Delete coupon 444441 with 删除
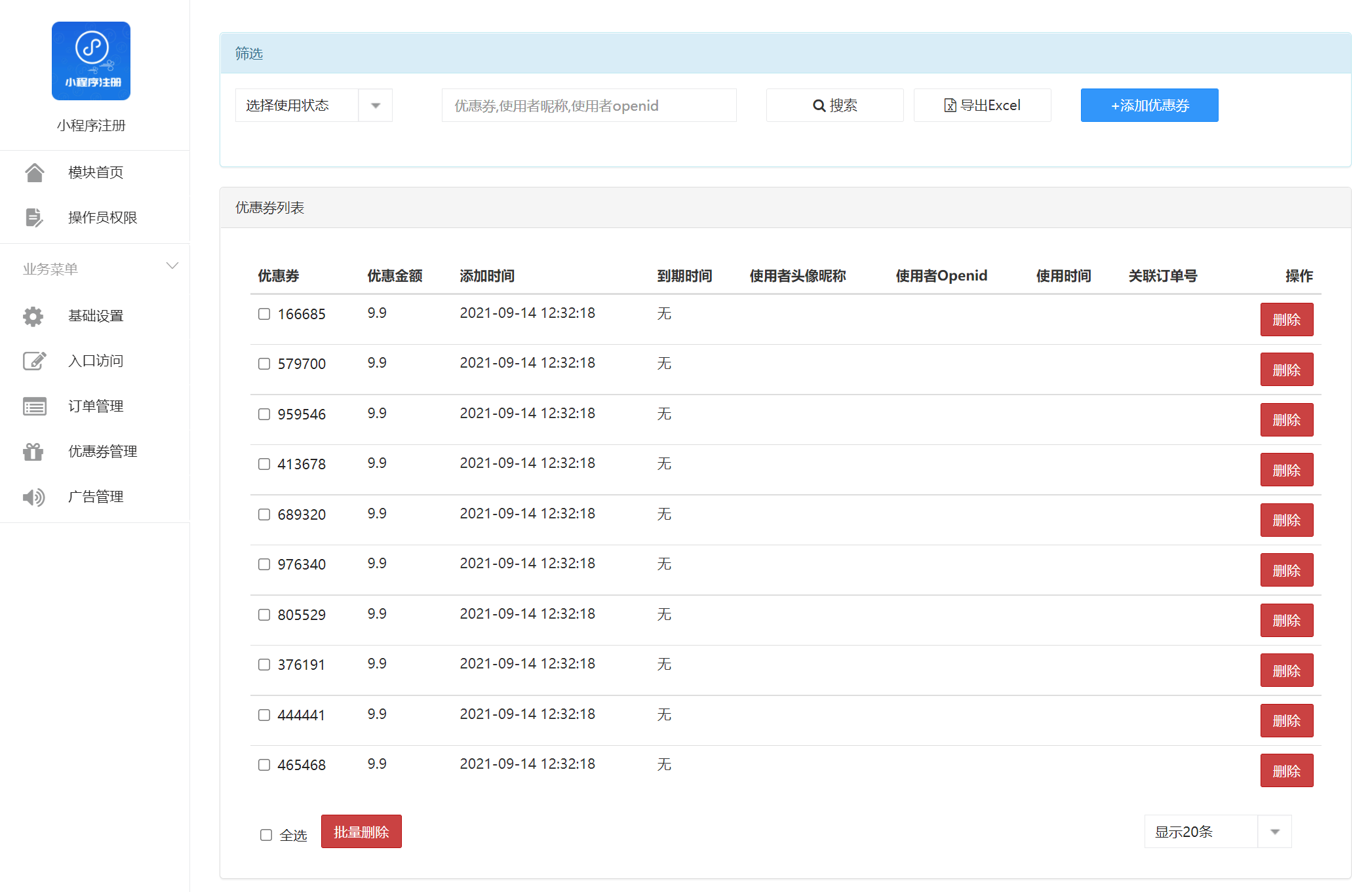Viewport: 1372px width, 892px height. click(x=1287, y=721)
